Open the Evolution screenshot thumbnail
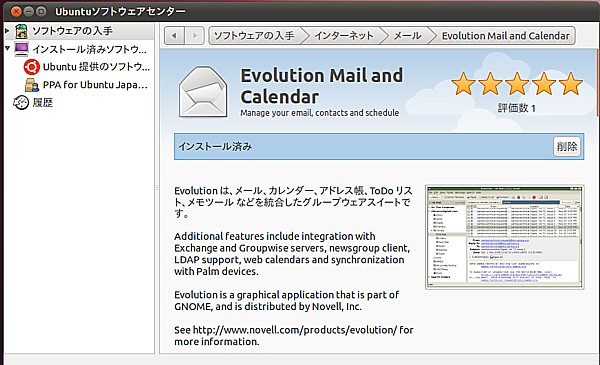 click(x=505, y=237)
